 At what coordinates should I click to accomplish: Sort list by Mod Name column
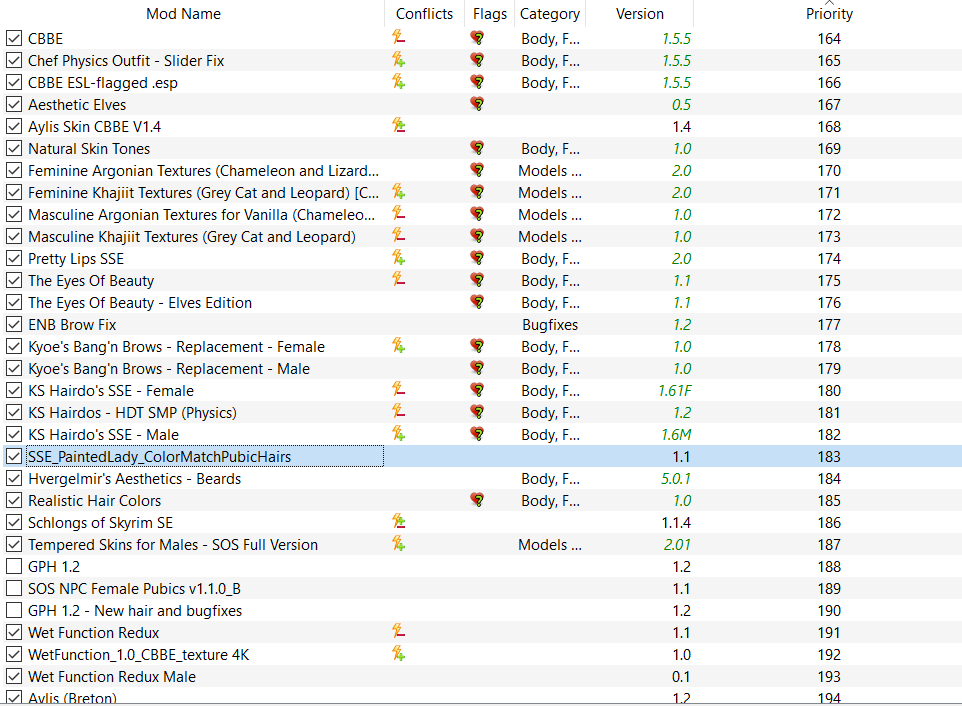183,13
